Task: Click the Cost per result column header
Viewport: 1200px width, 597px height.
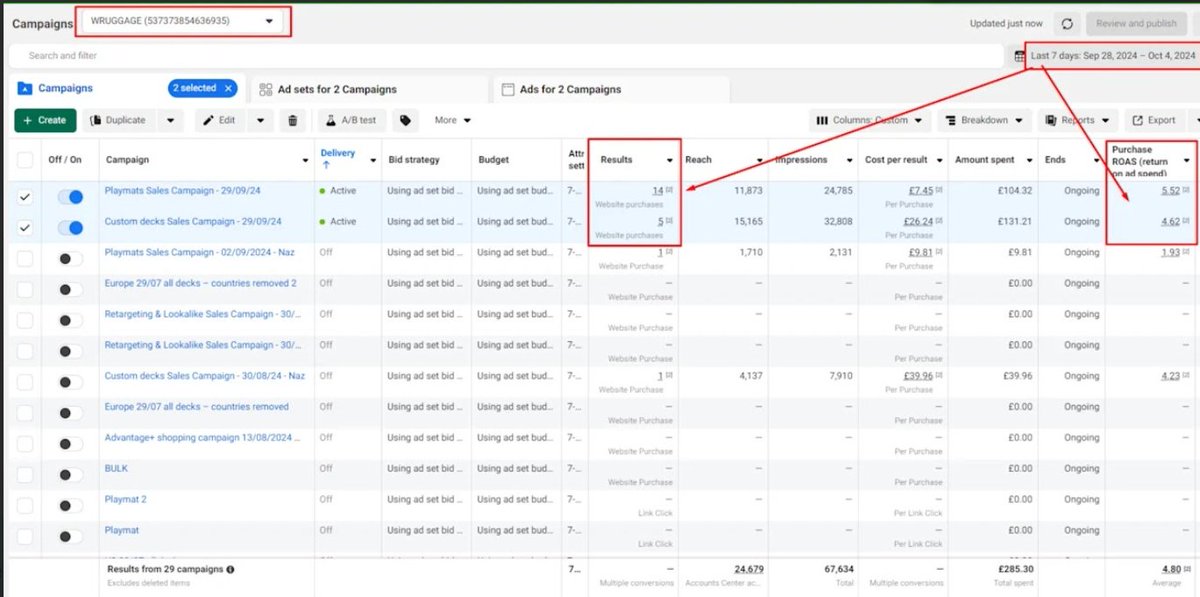Action: [895, 160]
